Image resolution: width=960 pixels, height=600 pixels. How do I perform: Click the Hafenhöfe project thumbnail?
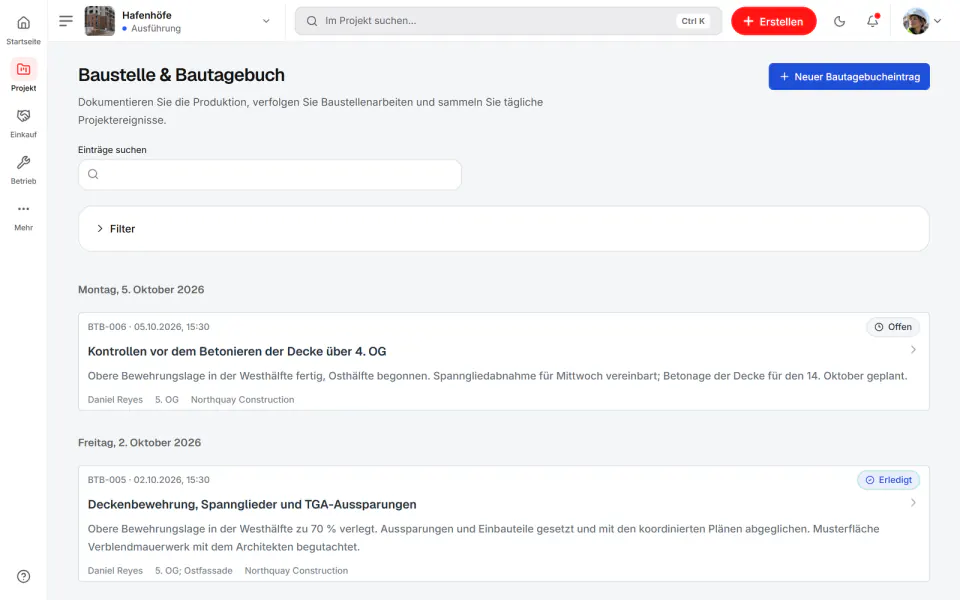[99, 21]
